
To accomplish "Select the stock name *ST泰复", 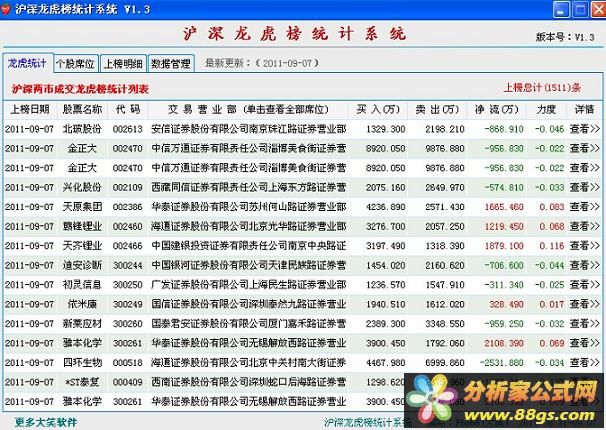I will pos(82,382).
